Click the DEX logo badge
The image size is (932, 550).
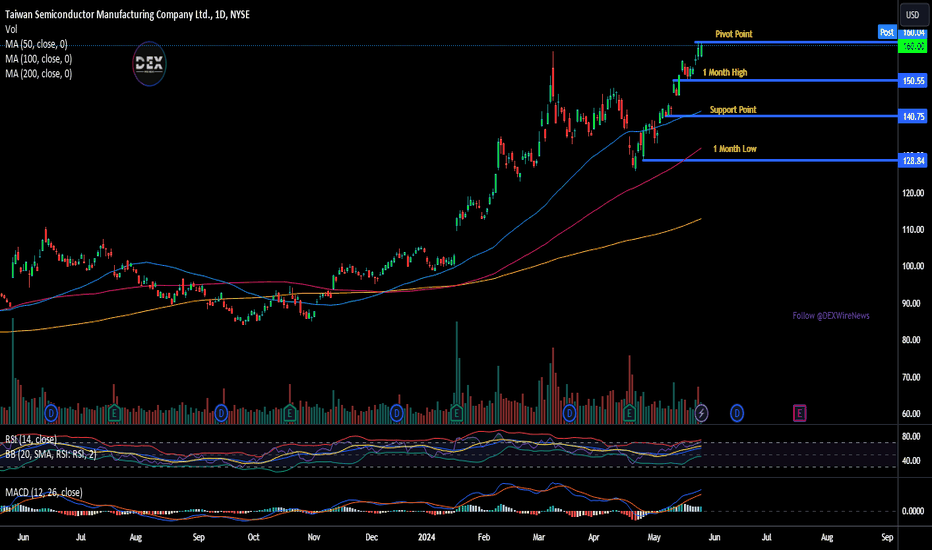point(149,64)
